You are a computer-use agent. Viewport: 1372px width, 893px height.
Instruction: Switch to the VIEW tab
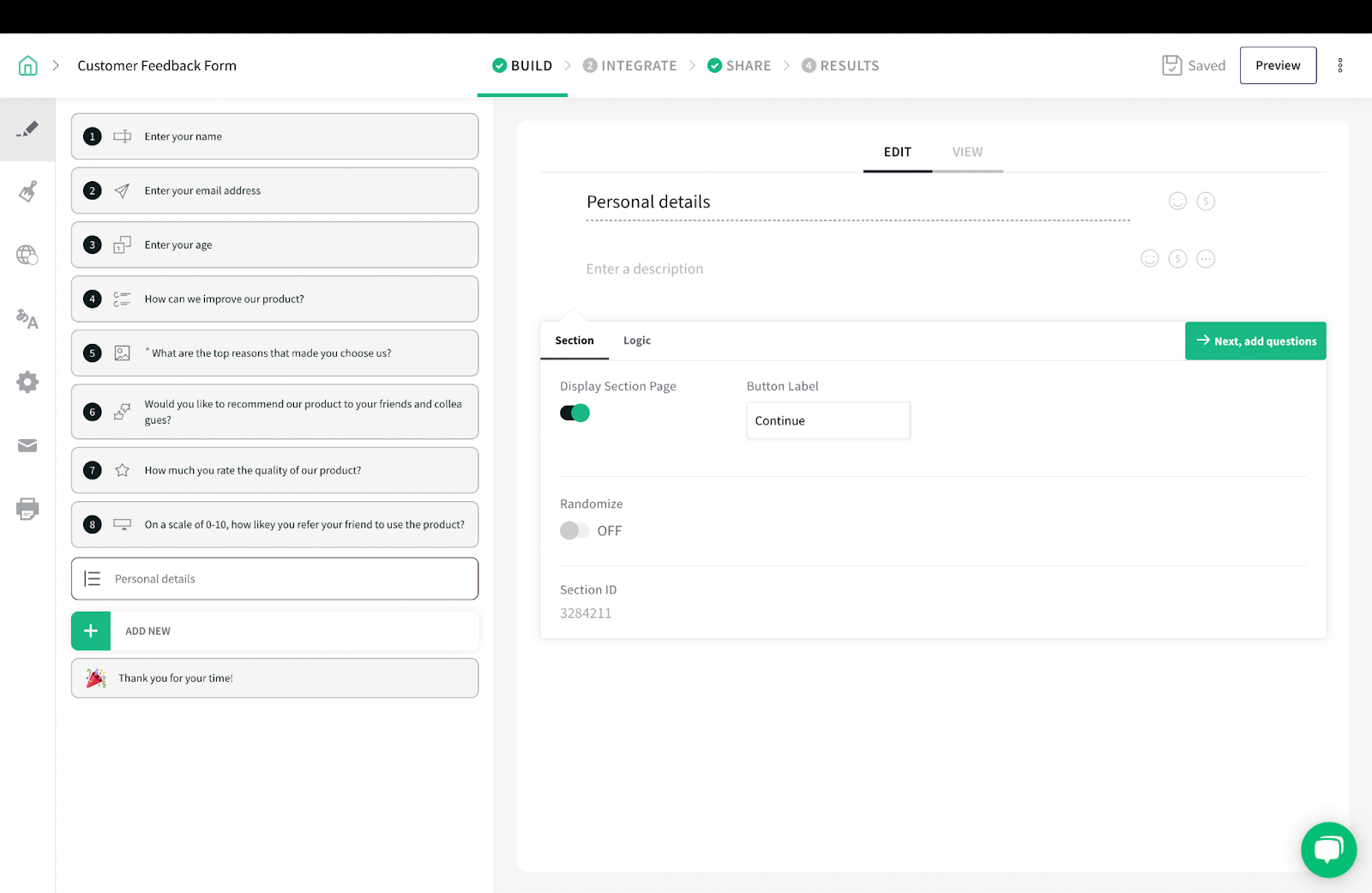[x=967, y=152]
